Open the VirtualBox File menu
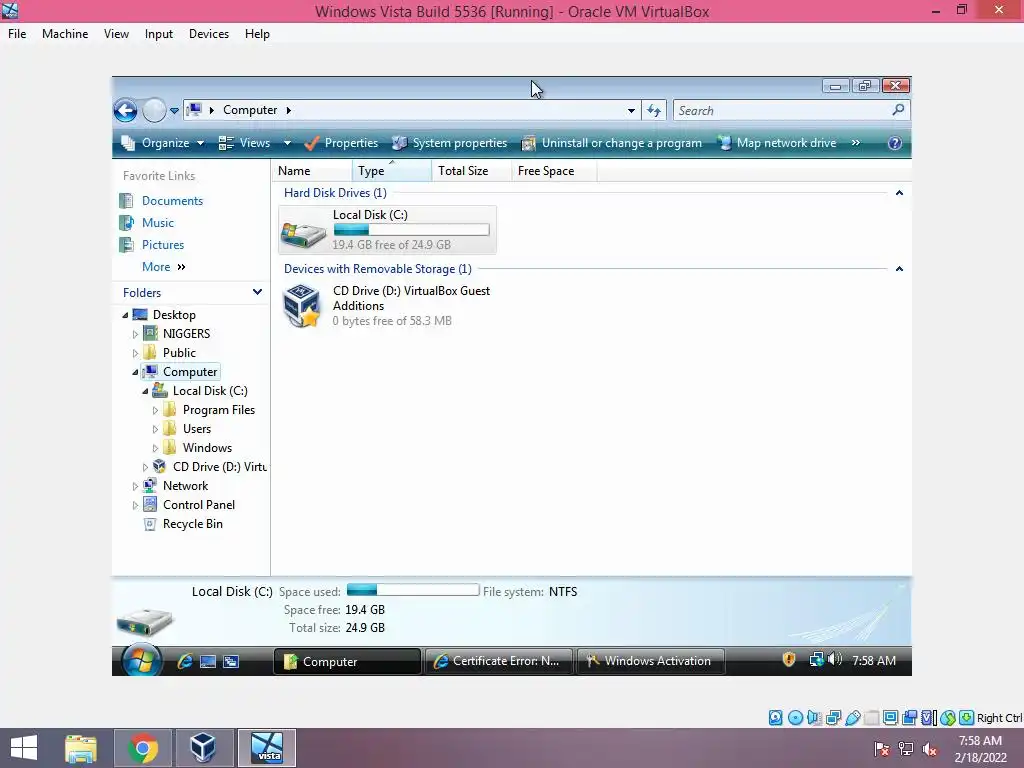Screen dimensions: 1024x768 pyautogui.click(x=17, y=34)
